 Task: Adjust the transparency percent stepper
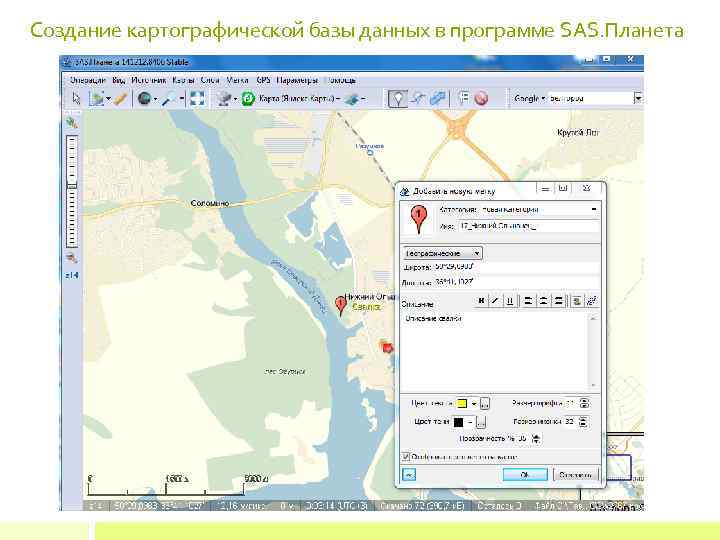(536, 439)
